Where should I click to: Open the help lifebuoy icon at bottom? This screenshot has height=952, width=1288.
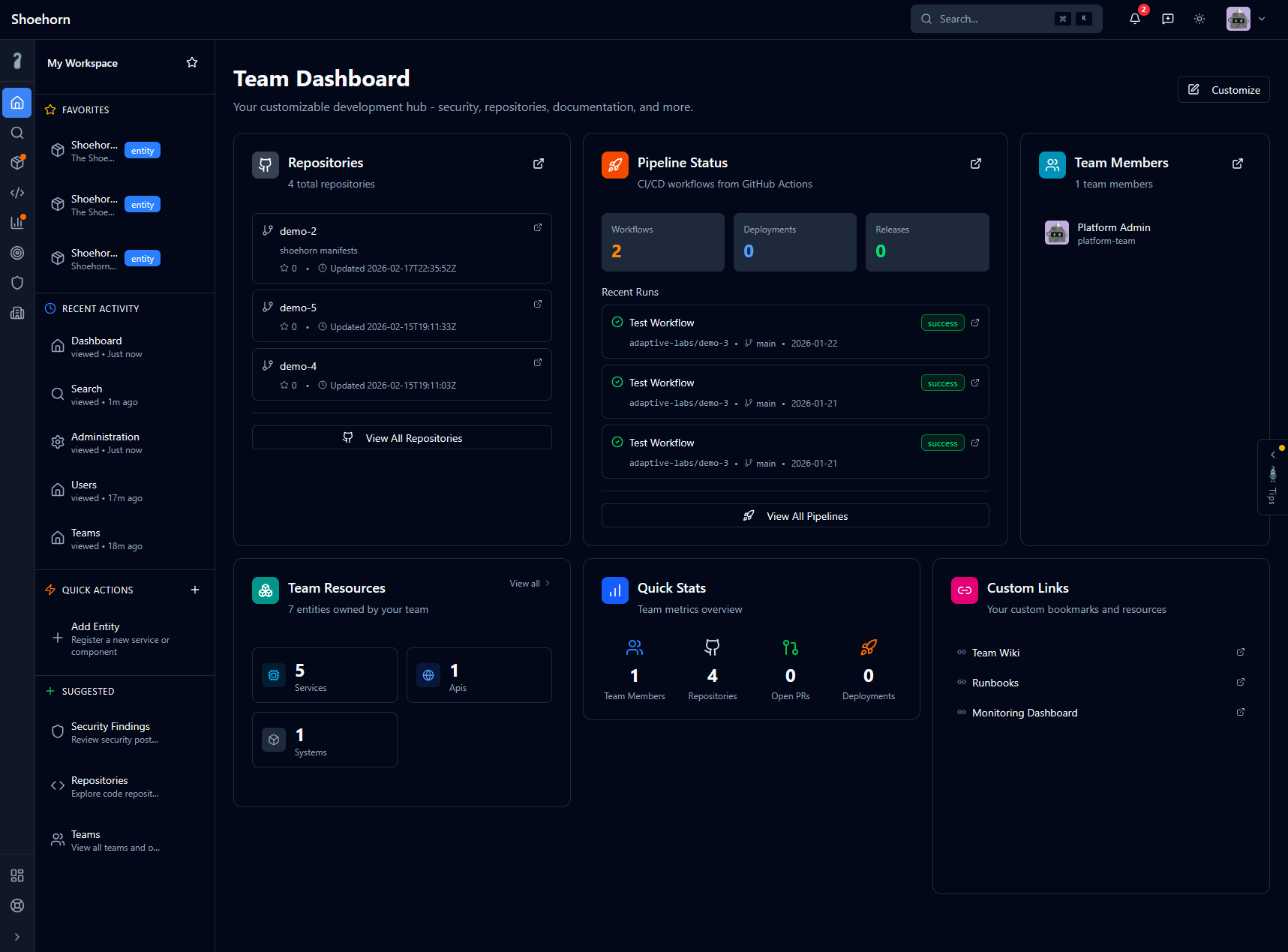[x=17, y=905]
